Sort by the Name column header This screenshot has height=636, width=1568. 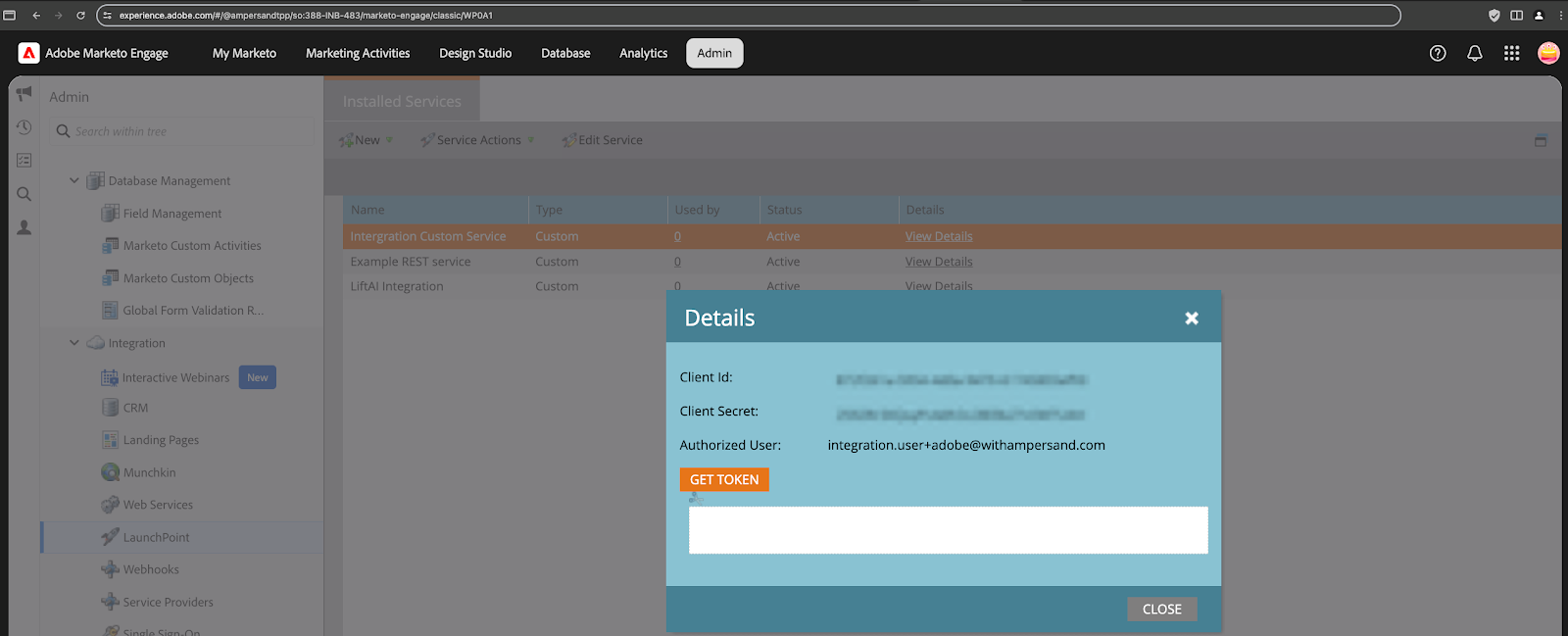pyautogui.click(x=436, y=210)
